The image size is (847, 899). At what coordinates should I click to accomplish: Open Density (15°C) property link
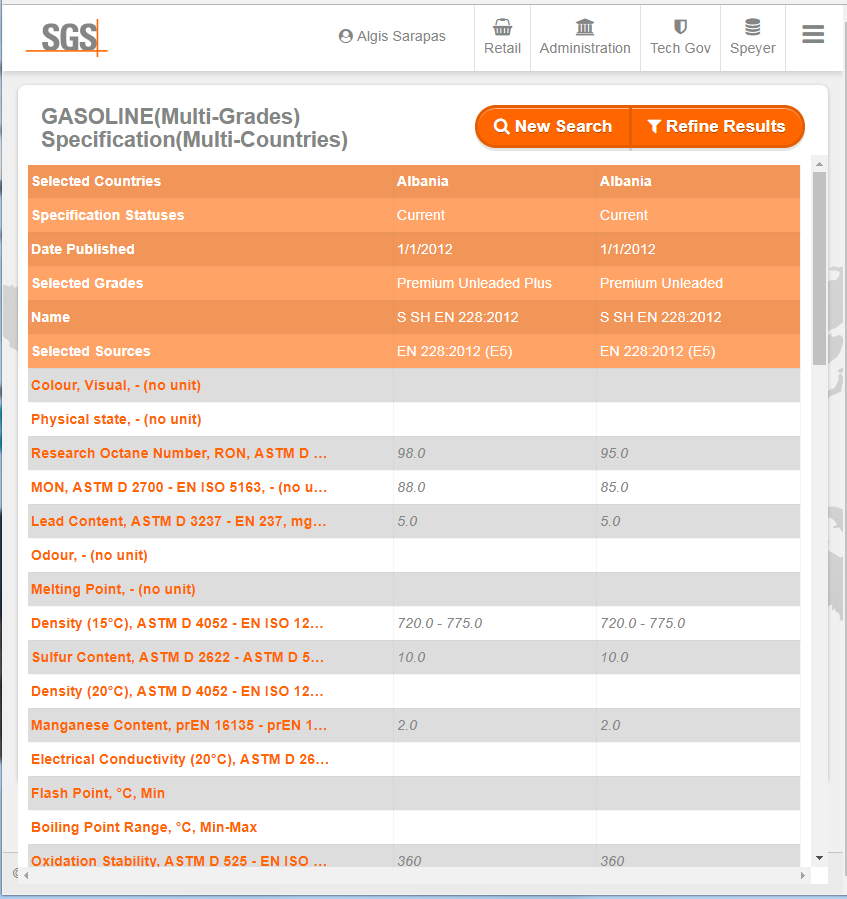pos(177,623)
